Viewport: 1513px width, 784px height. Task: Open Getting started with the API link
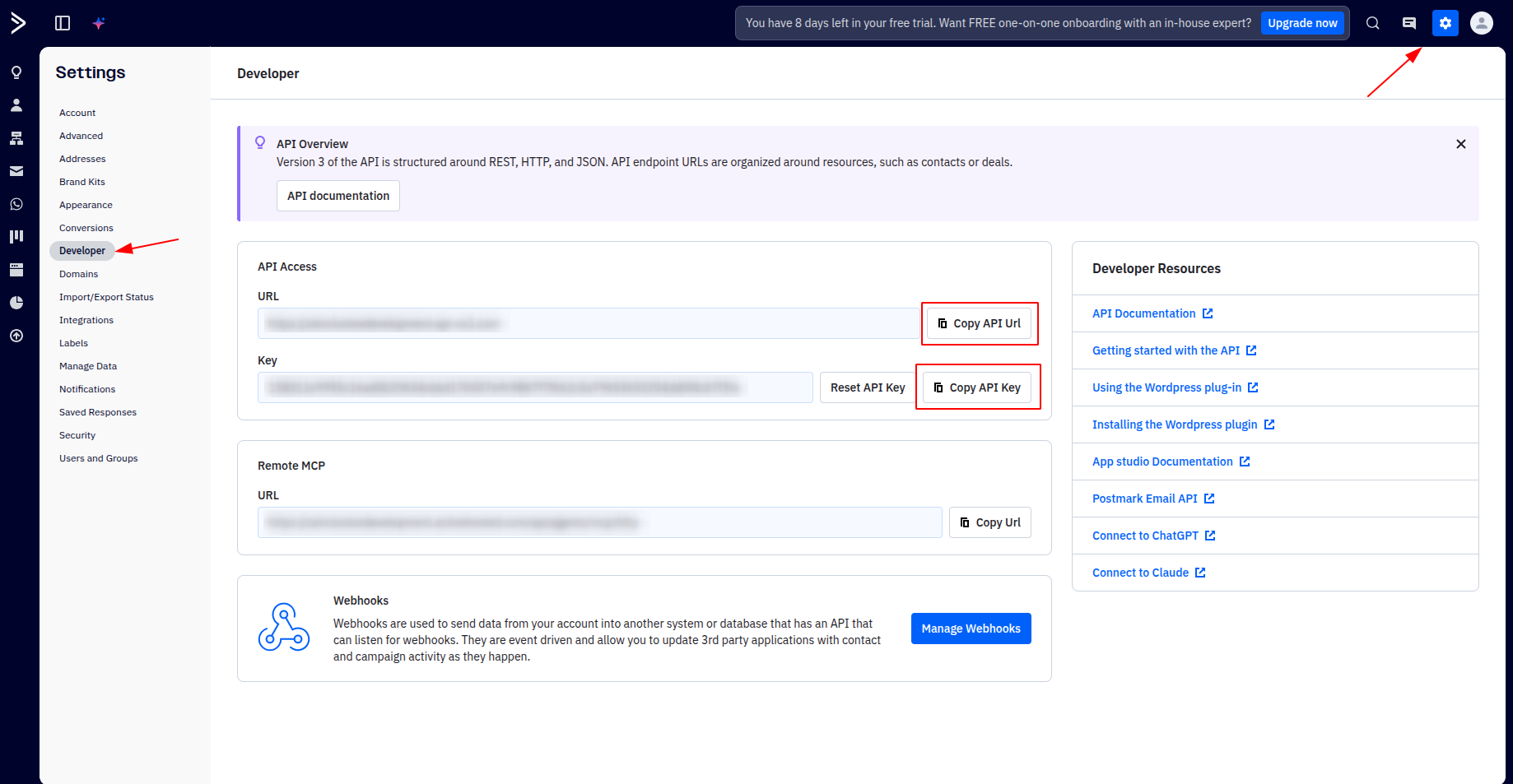(x=1175, y=350)
